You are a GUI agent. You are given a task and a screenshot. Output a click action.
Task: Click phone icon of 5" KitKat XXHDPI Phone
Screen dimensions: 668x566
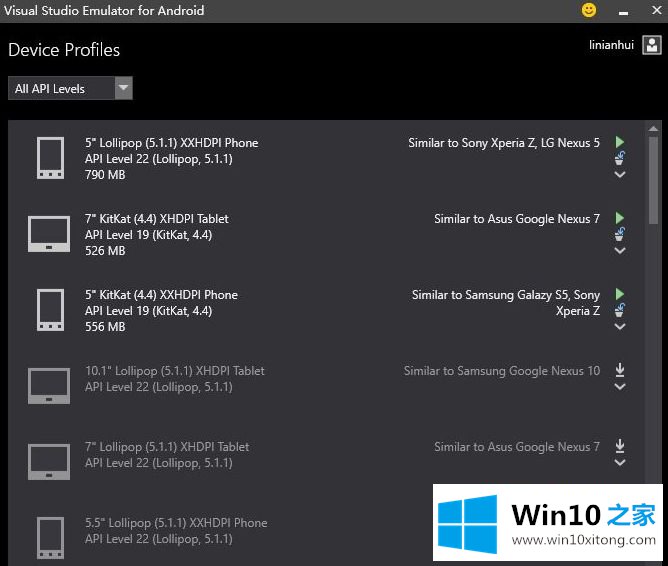pyautogui.click(x=50, y=310)
